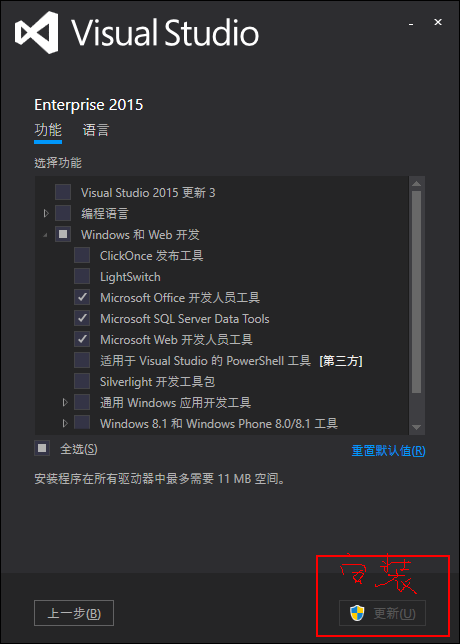Click the 重置默认值(R) link
This screenshot has width=460, height=644.
tap(388, 451)
